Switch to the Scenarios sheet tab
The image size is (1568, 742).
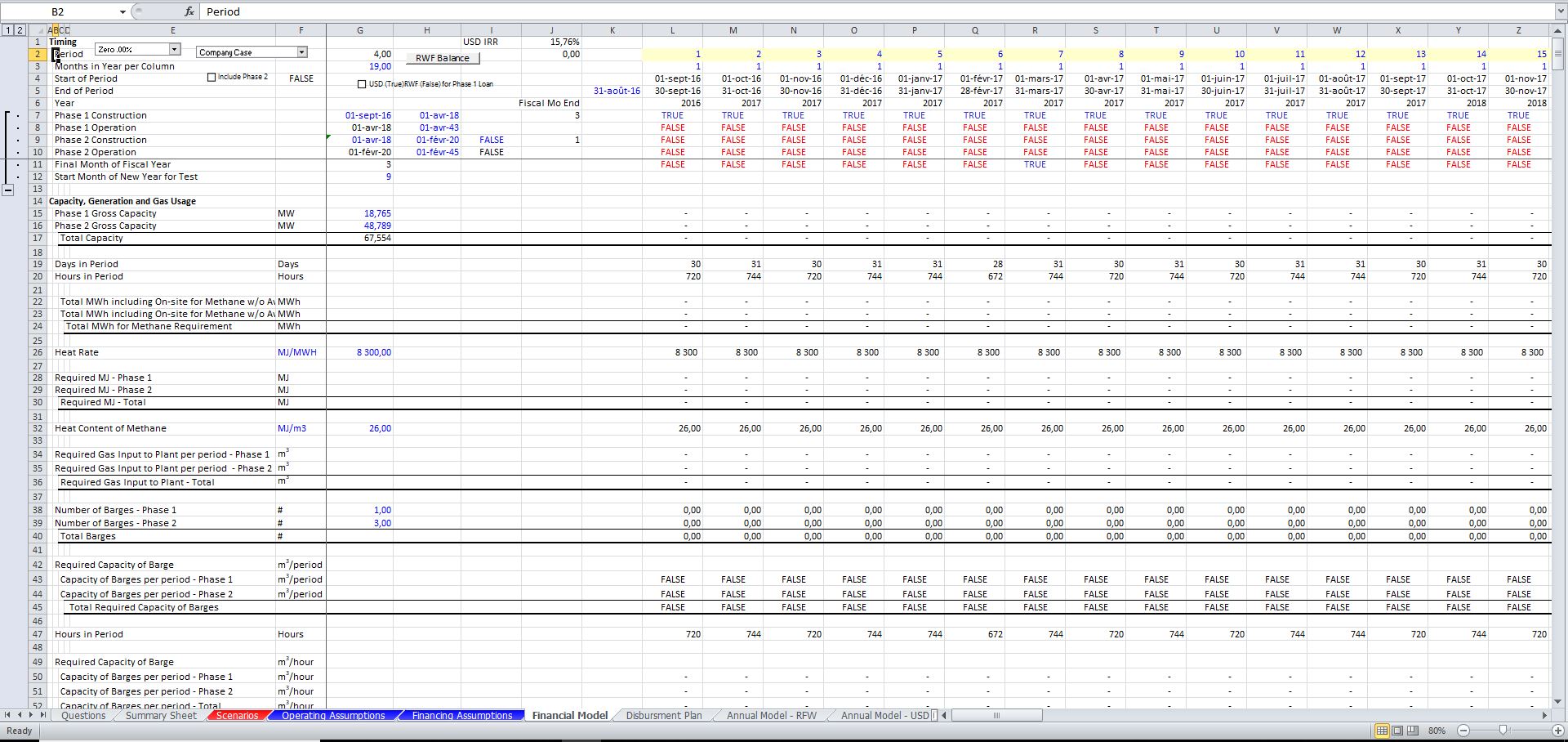pyautogui.click(x=236, y=716)
